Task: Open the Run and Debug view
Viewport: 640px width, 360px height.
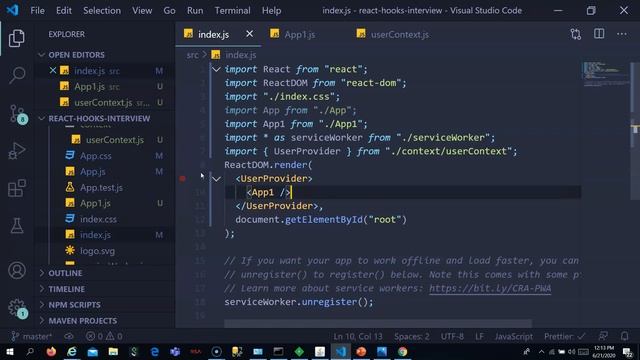Action: pyautogui.click(x=17, y=151)
